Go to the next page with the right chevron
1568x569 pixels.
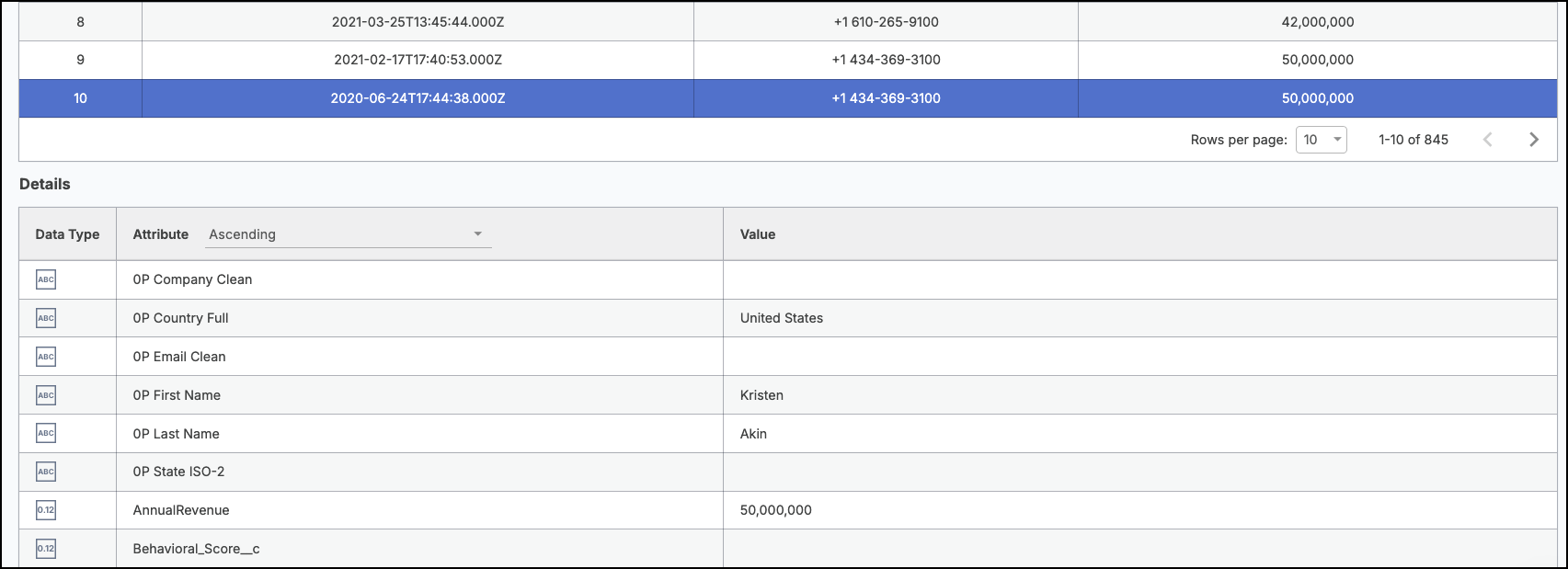pos(1534,140)
